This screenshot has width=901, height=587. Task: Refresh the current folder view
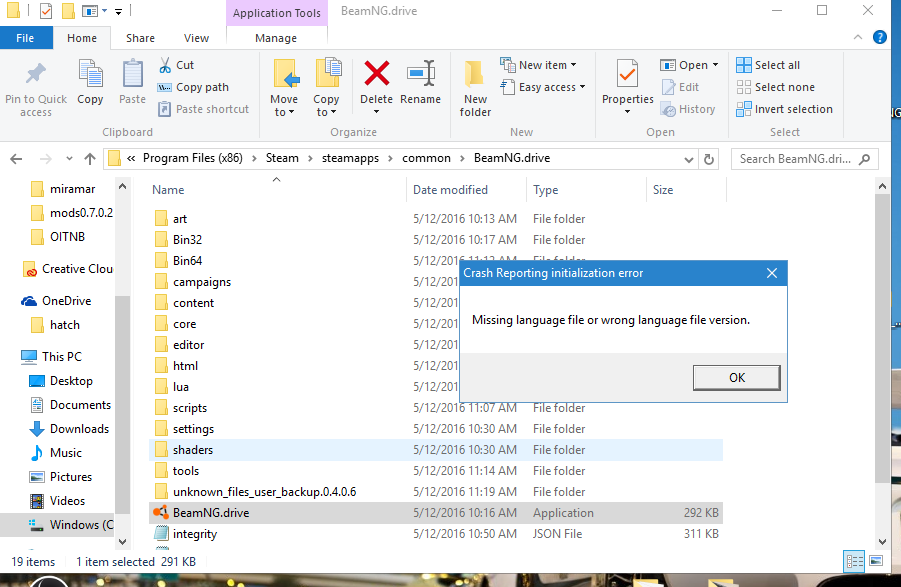(709, 159)
